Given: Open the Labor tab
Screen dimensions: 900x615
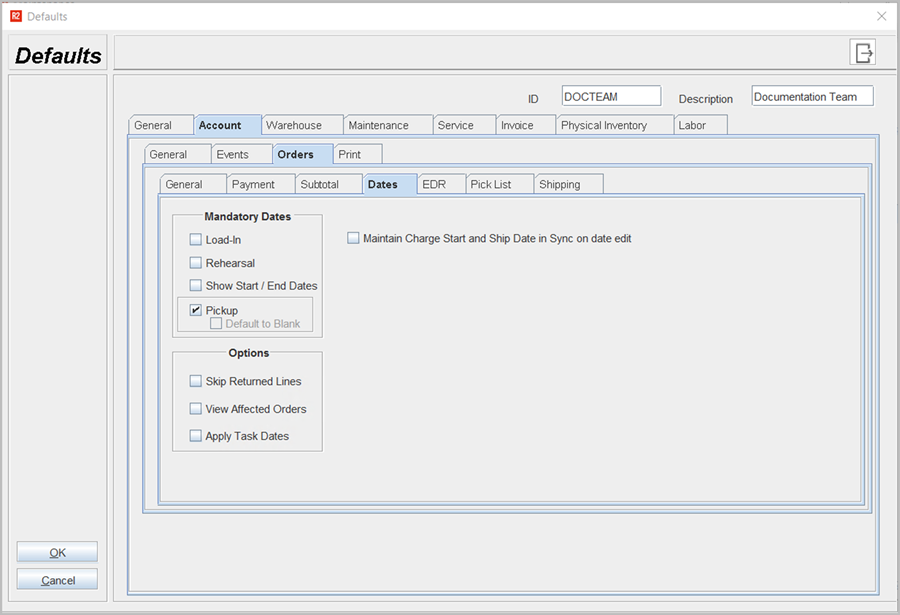Looking at the screenshot, I should point(701,125).
